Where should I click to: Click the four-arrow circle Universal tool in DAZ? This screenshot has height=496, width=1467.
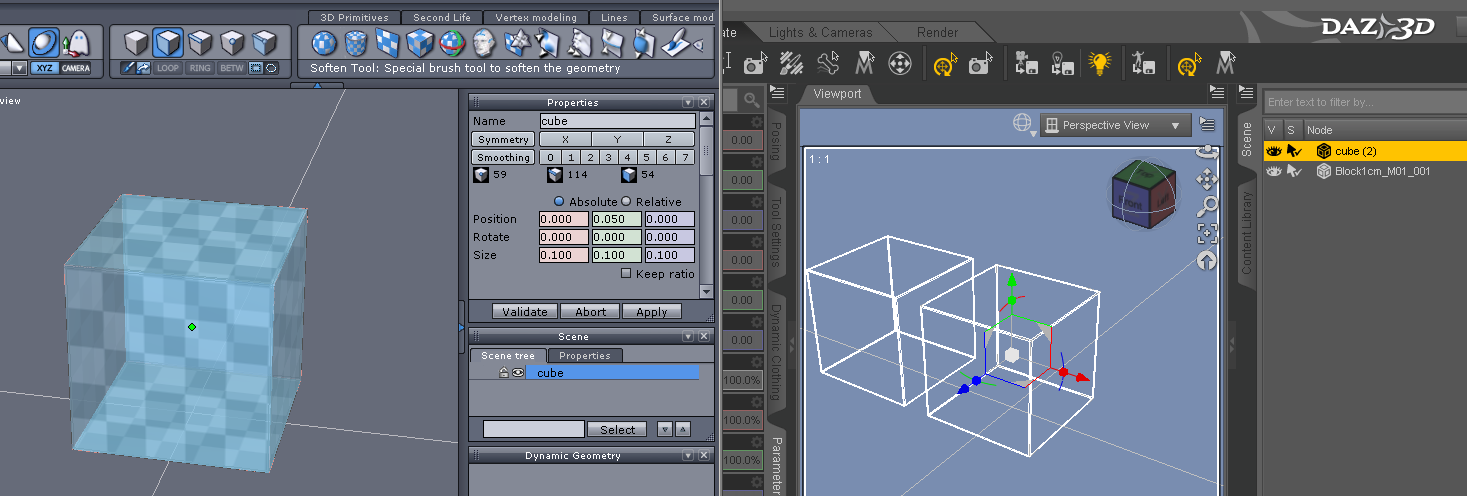point(900,65)
